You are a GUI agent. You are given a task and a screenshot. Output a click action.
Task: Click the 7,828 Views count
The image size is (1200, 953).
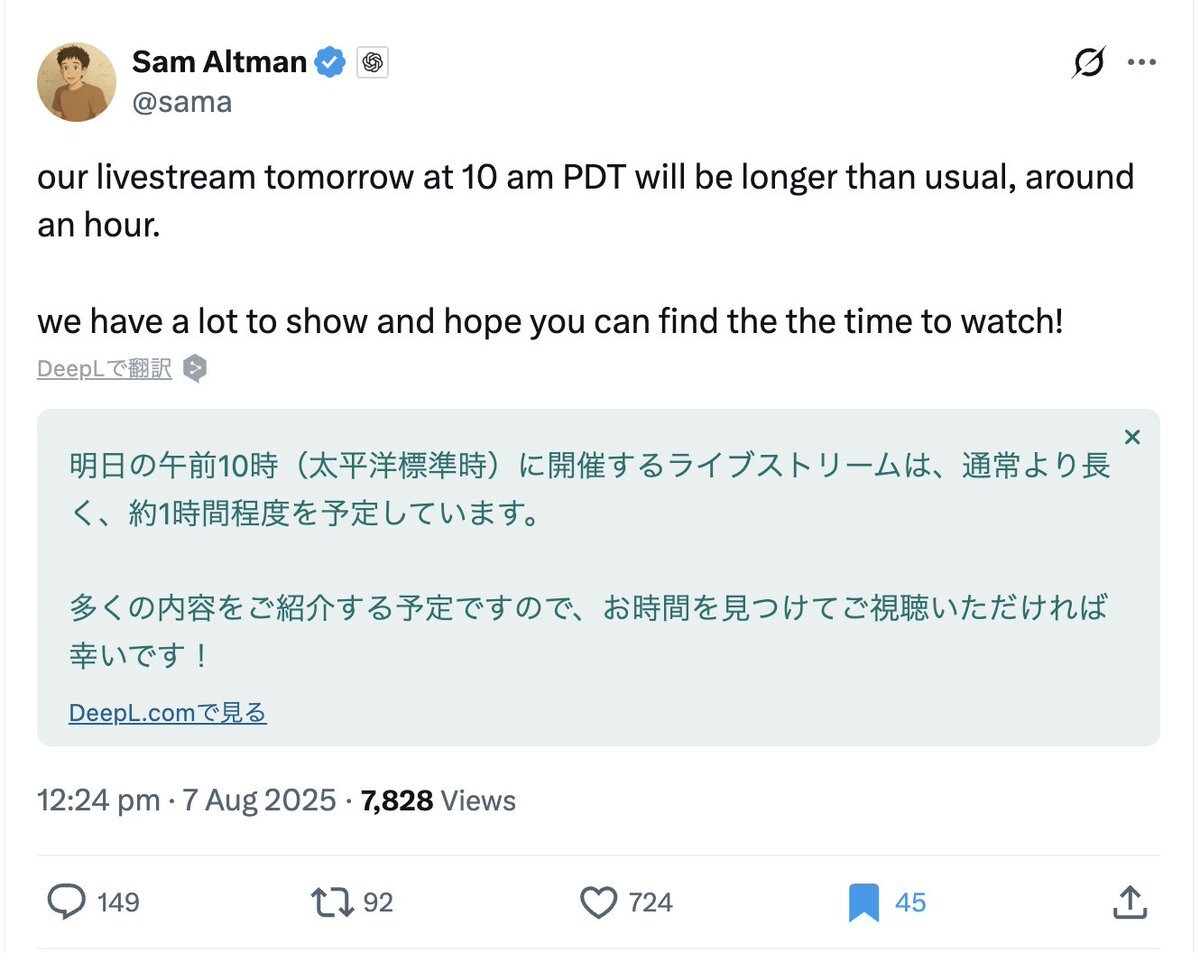pos(438,800)
